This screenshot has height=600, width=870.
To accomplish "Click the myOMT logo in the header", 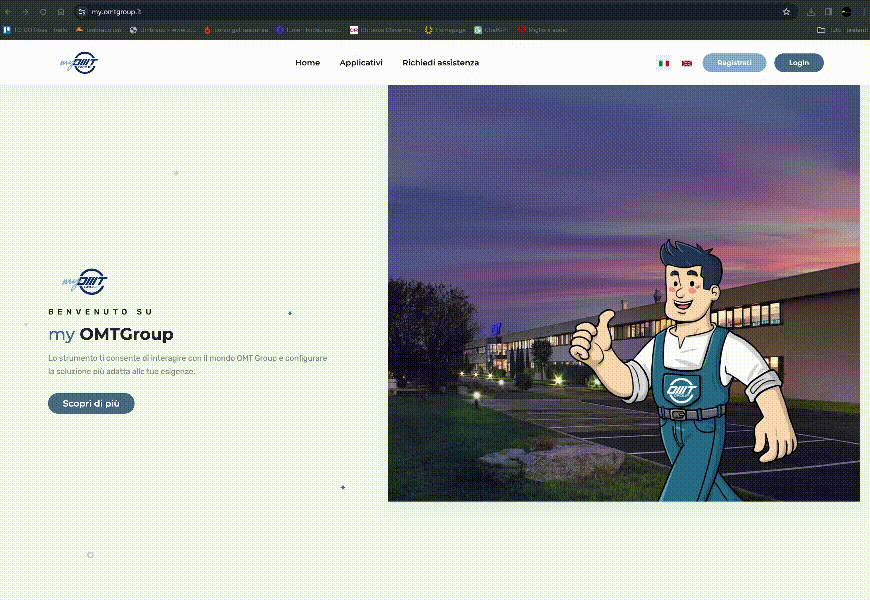I will [x=79, y=63].
